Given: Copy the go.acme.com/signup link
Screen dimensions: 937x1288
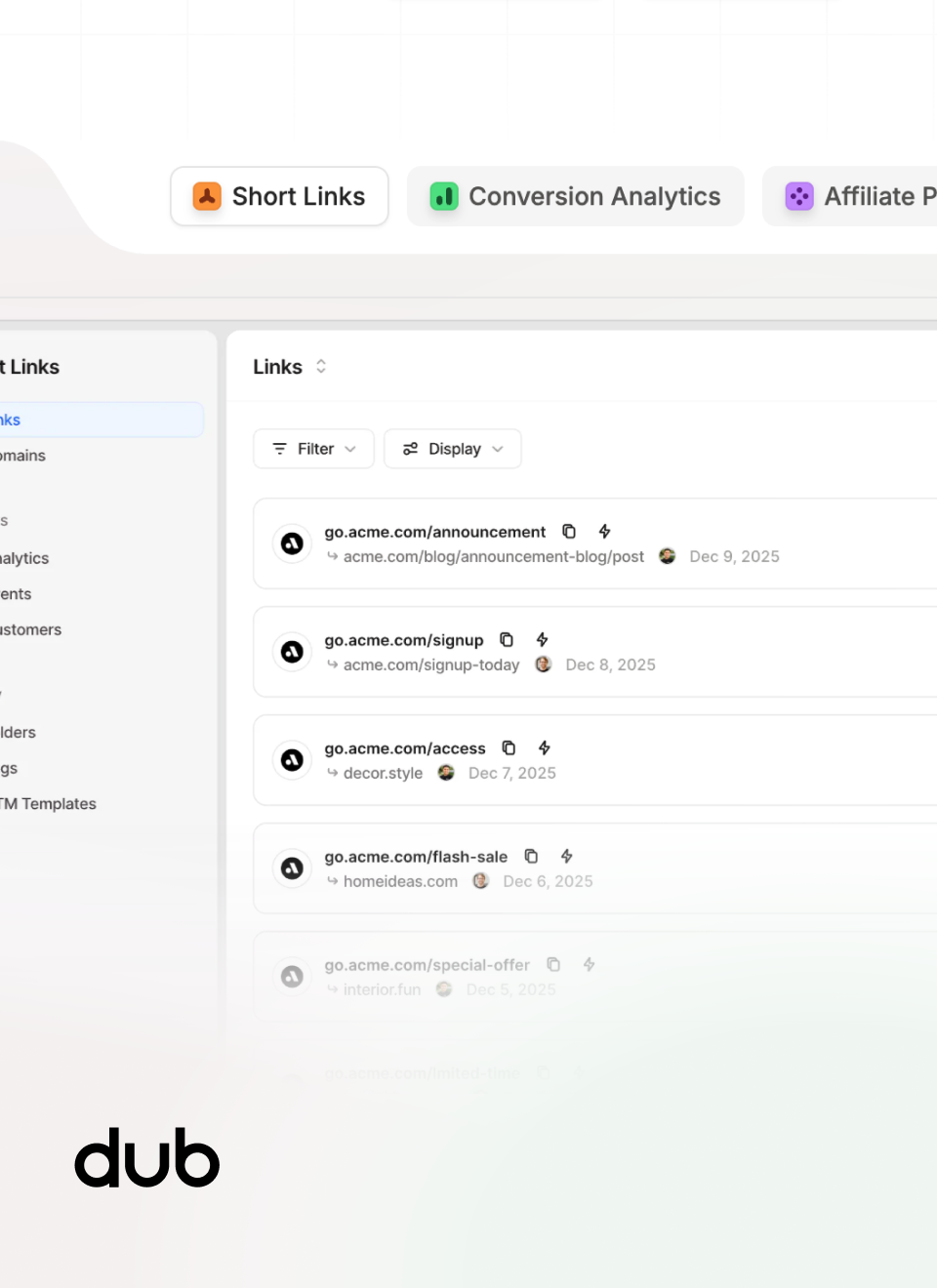Looking at the screenshot, I should coord(507,640).
